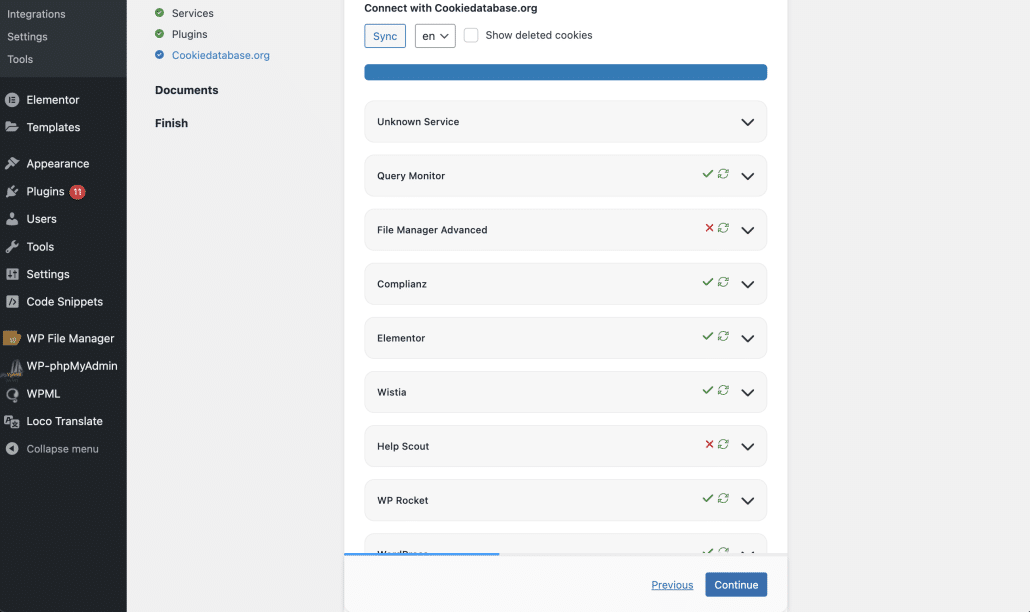Image resolution: width=1030 pixels, height=612 pixels.
Task: Click the Plugins plug icon in sidebar
Action: [x=12, y=192]
